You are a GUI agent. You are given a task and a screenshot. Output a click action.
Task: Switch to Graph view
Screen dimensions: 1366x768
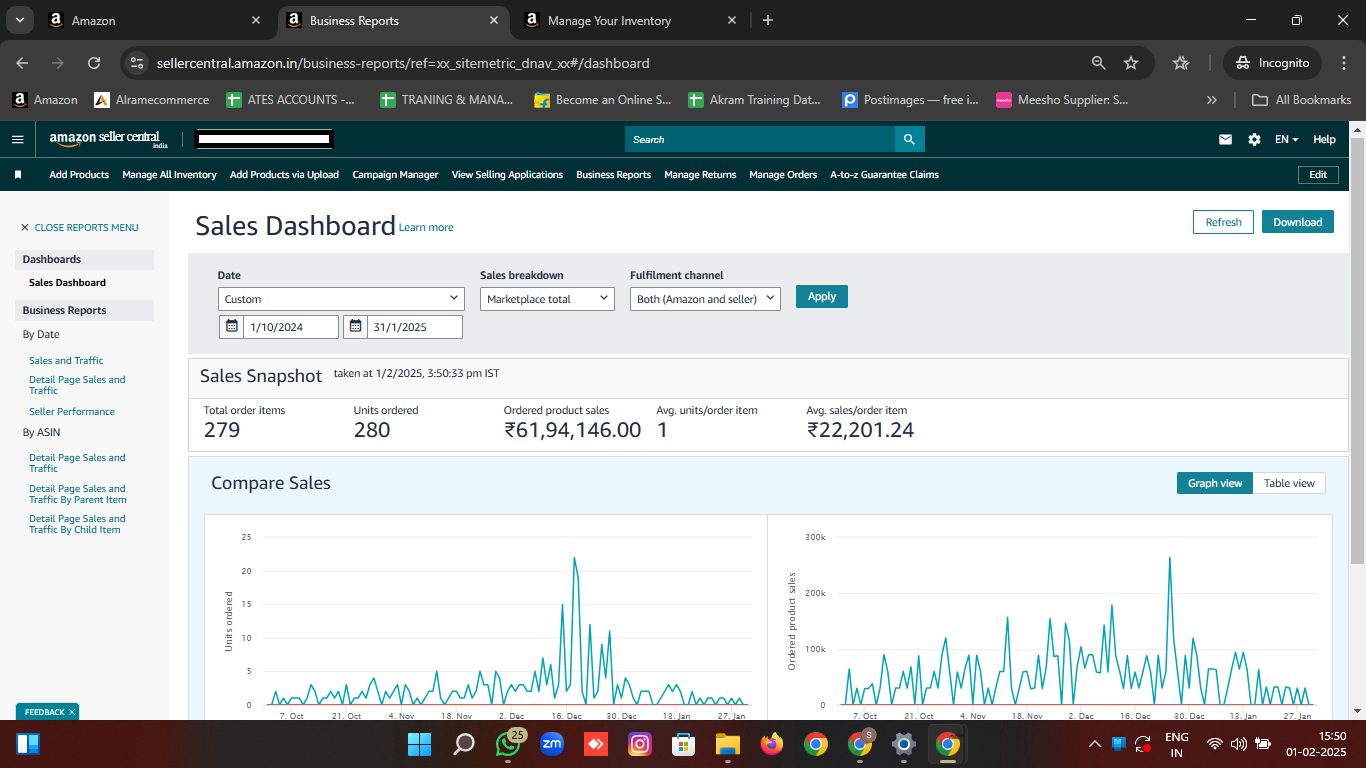1214,483
